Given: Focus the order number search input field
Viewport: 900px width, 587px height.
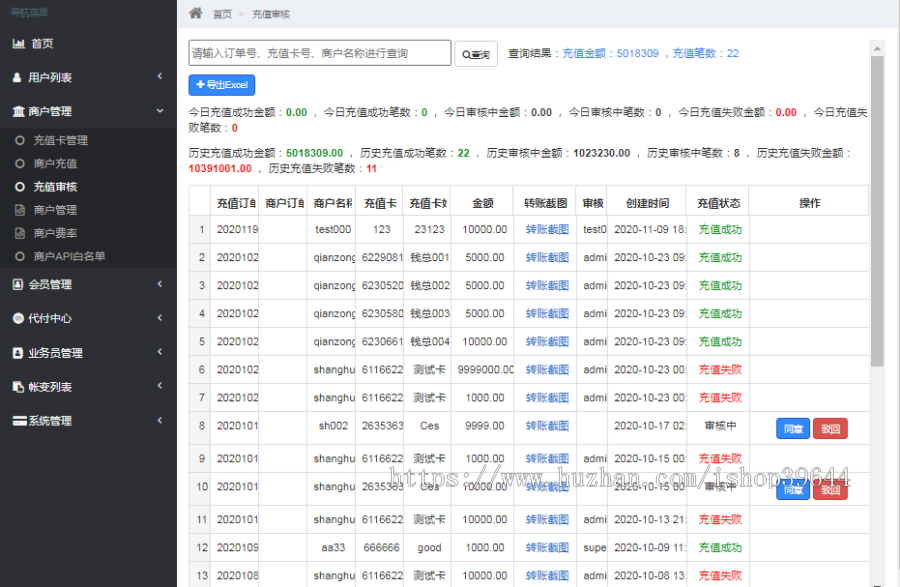Looking at the screenshot, I should pos(320,53).
